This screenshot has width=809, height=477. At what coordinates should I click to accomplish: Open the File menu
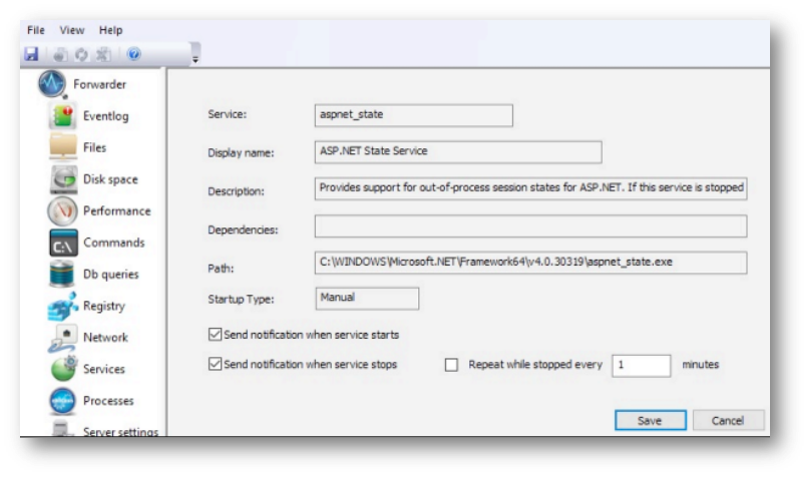36,30
